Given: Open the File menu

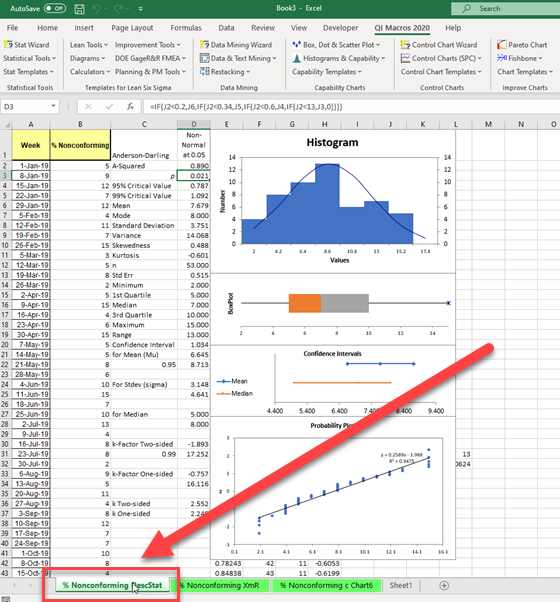Looking at the screenshot, I should [12, 28].
